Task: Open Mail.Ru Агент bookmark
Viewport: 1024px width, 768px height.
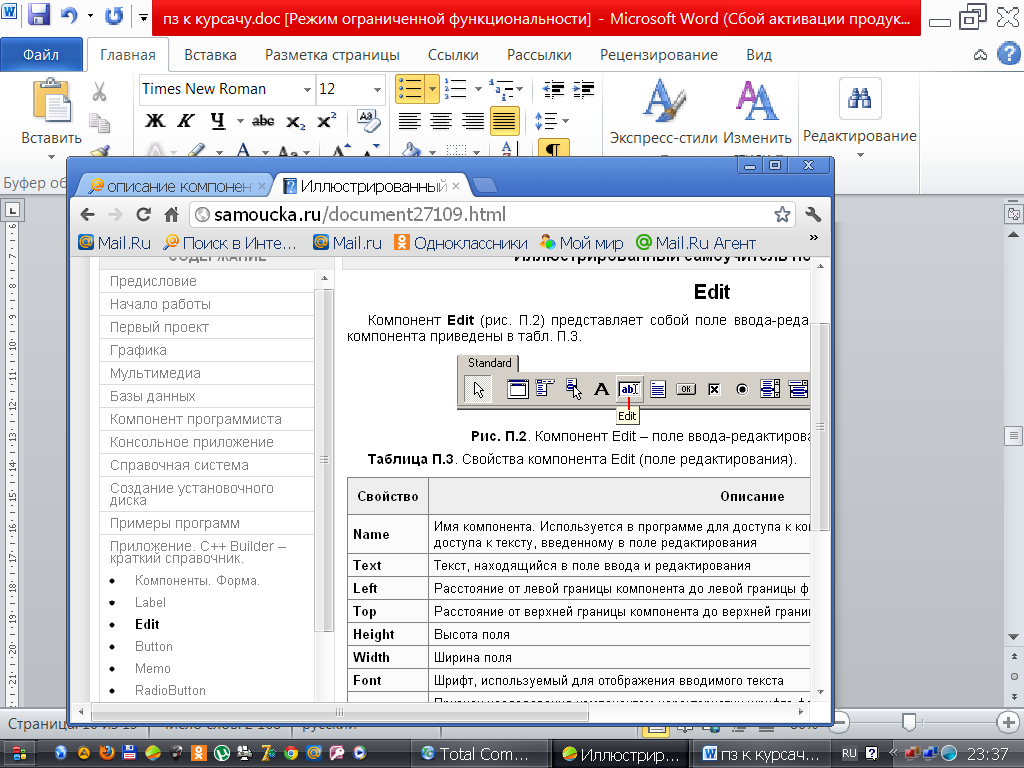Action: coord(696,243)
